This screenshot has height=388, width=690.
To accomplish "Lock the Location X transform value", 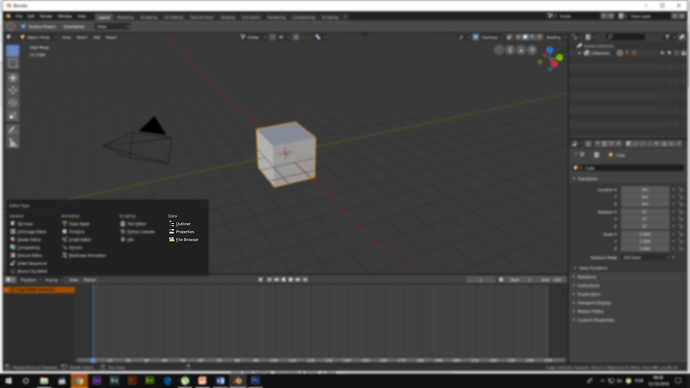I will [x=680, y=190].
